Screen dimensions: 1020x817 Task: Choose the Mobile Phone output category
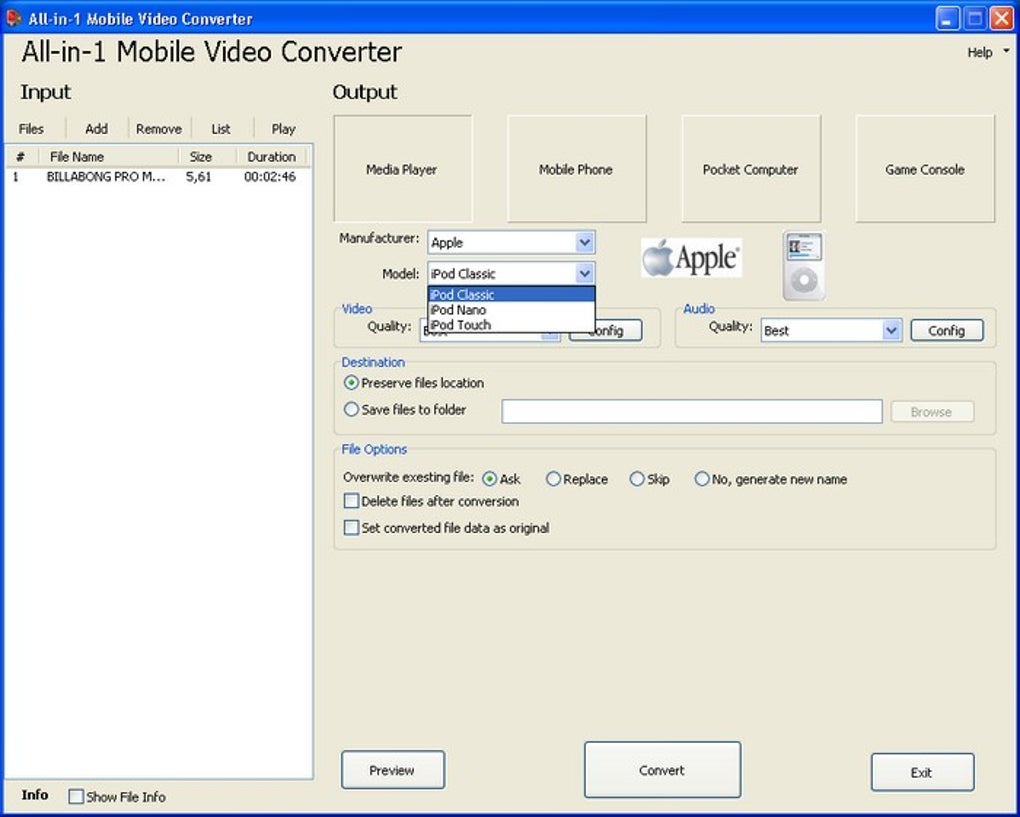pos(575,169)
